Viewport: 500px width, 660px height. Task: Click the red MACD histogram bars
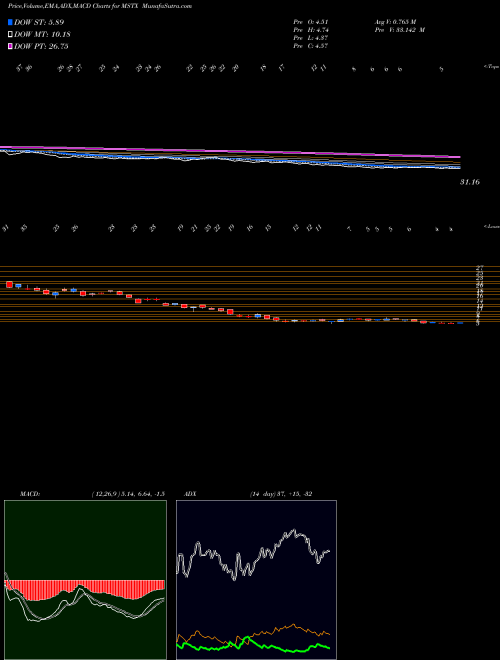(84, 588)
